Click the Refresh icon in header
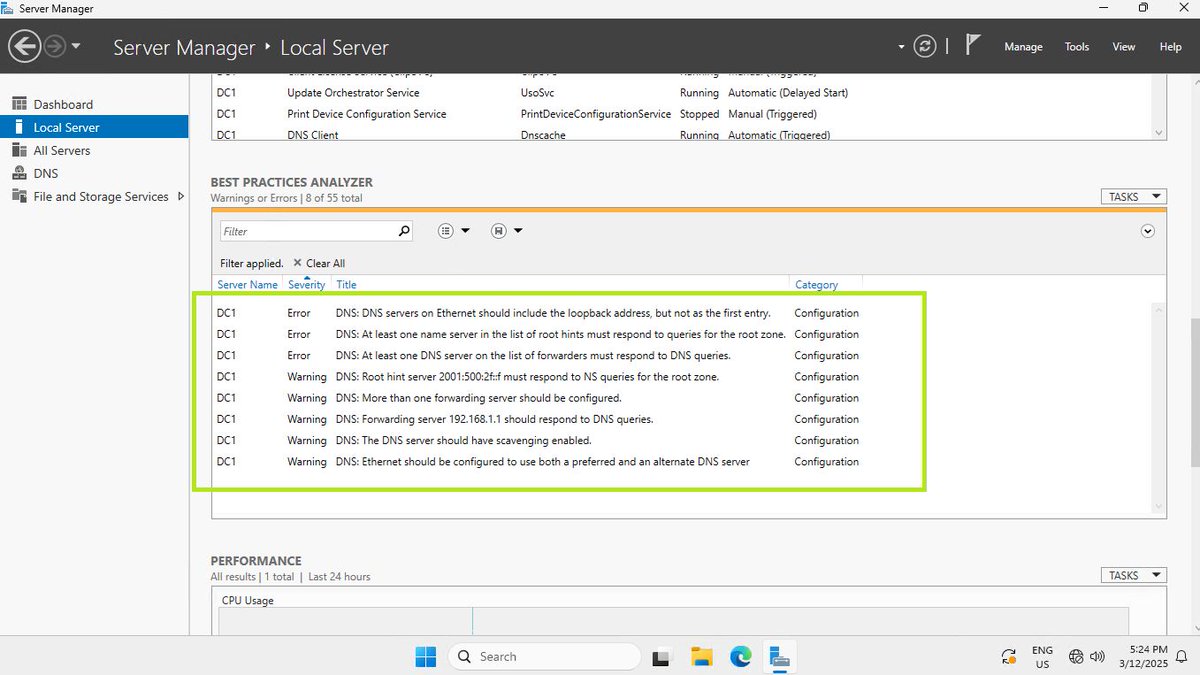The width and height of the screenshot is (1200, 675). tap(926, 46)
